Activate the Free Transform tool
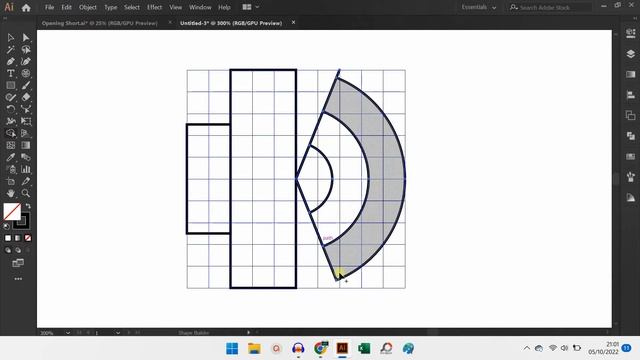Image resolution: width=640 pixels, height=360 pixels. (x=26, y=121)
